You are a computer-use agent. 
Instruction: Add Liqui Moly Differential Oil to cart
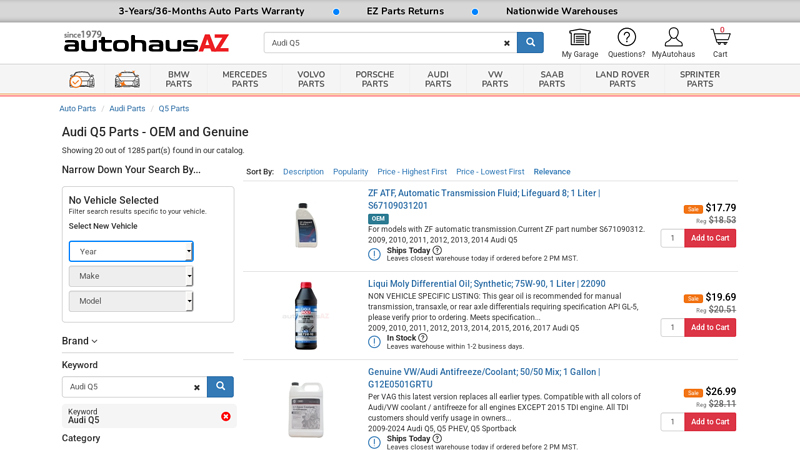[x=710, y=327]
